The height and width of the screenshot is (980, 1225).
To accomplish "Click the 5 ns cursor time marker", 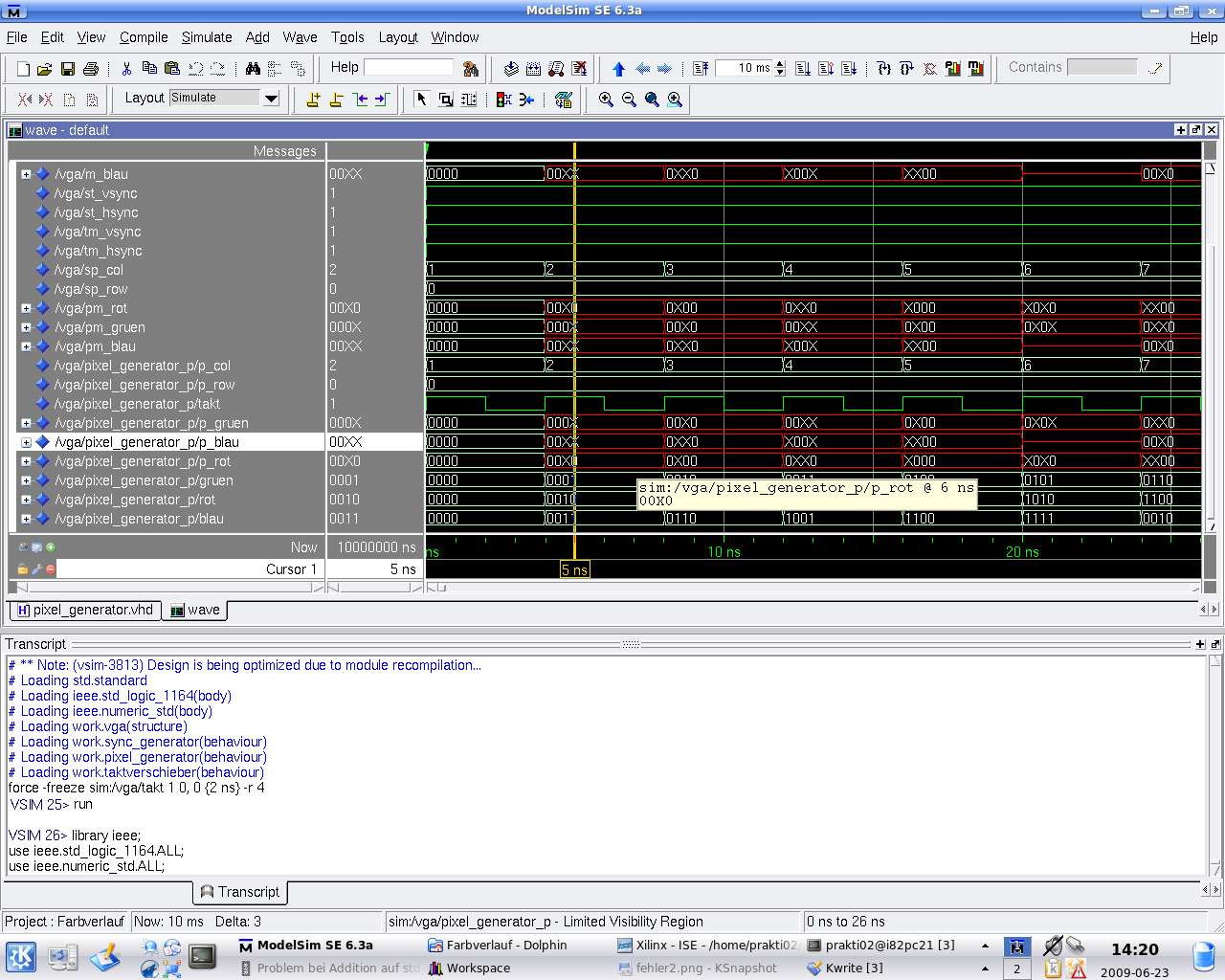I will pyautogui.click(x=575, y=569).
